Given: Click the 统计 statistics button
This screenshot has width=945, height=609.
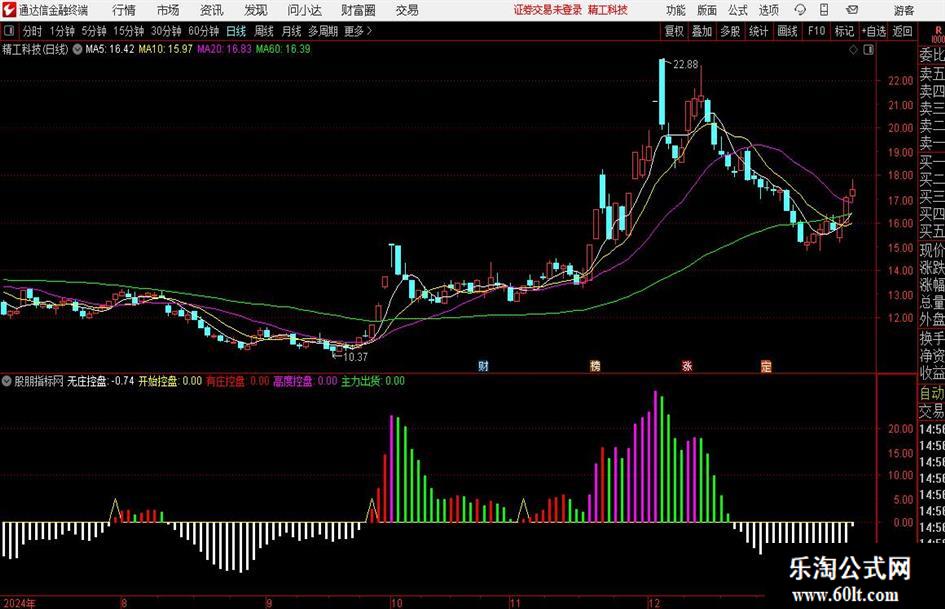Looking at the screenshot, I should 758,31.
